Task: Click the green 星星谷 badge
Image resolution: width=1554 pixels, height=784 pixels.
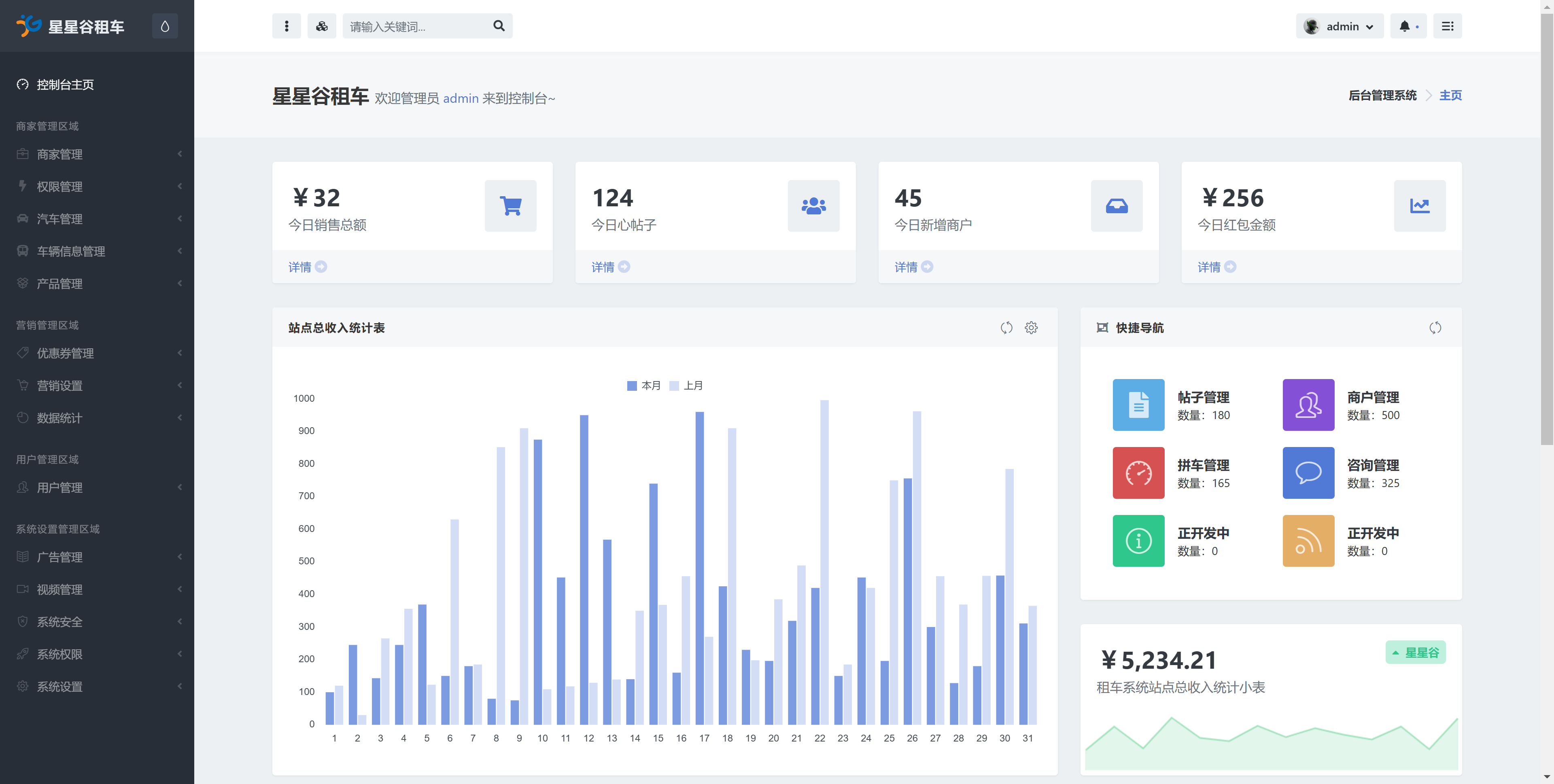Action: [1415, 653]
